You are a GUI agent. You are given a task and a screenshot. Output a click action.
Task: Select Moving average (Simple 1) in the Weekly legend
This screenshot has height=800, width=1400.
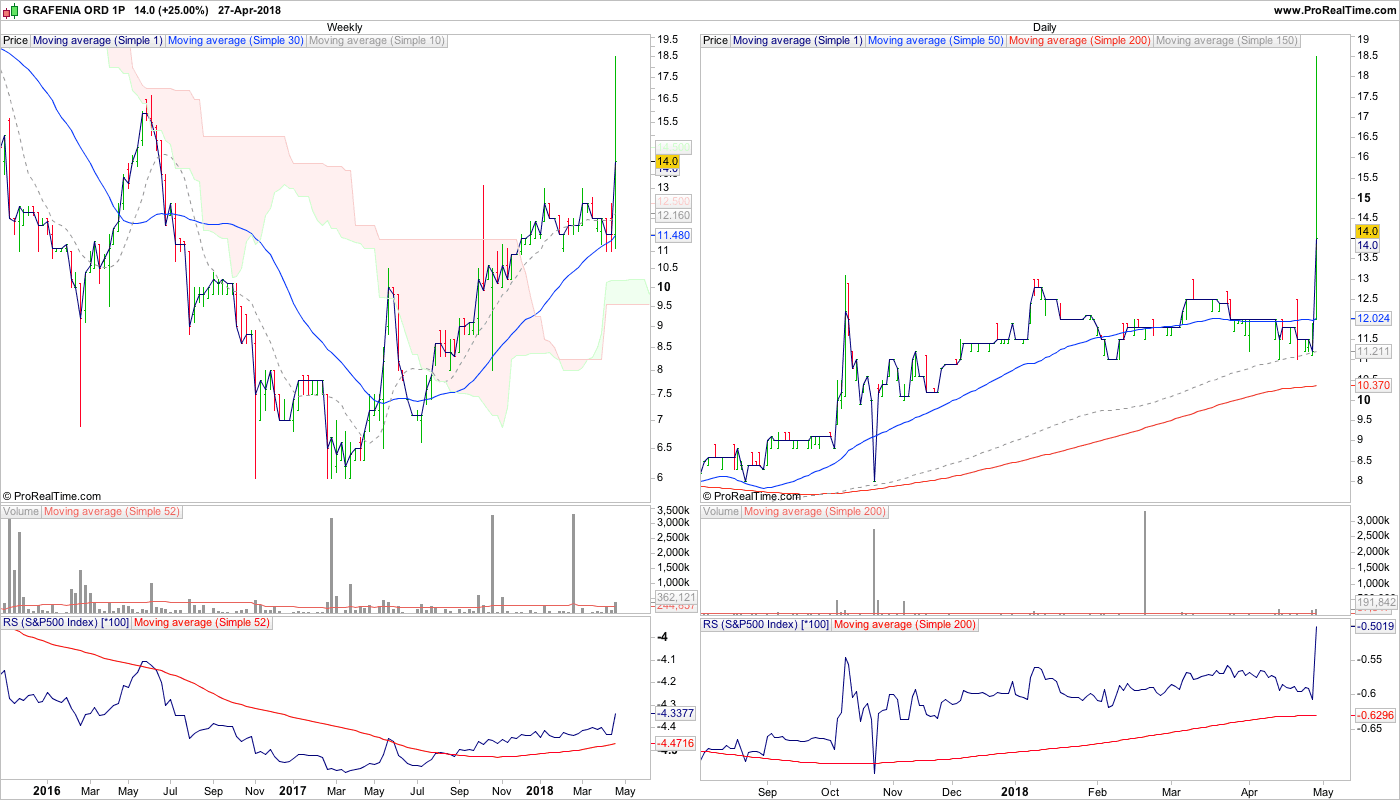pos(98,41)
